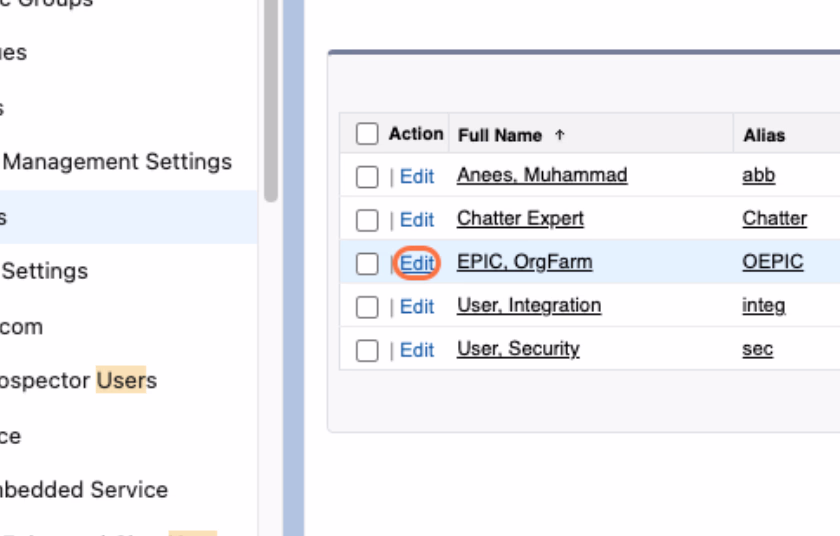The image size is (840, 536).
Task: Sort by Full Name ascending arrow
Action: pos(559,135)
